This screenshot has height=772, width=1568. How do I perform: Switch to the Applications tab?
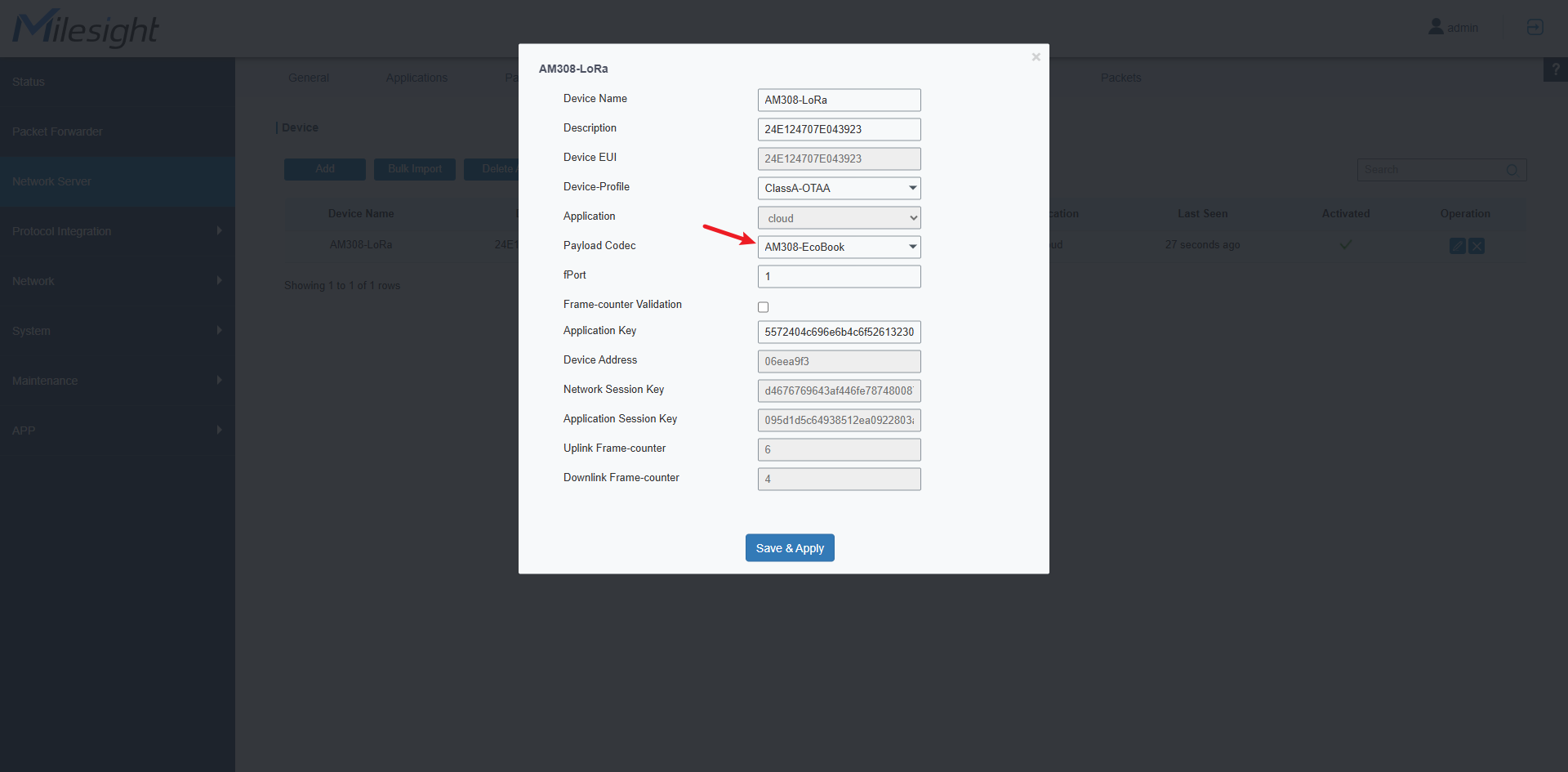pyautogui.click(x=416, y=78)
